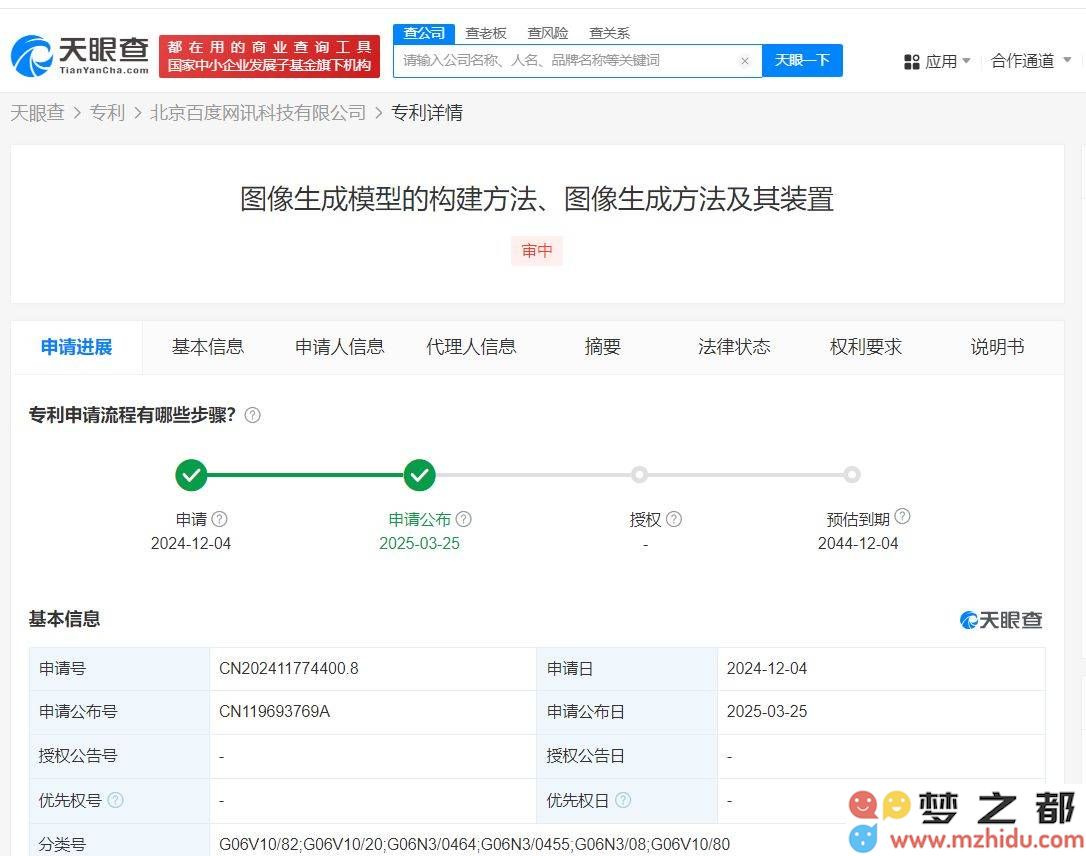Select the 查老板 search tab
1086x856 pixels.
click(x=486, y=33)
